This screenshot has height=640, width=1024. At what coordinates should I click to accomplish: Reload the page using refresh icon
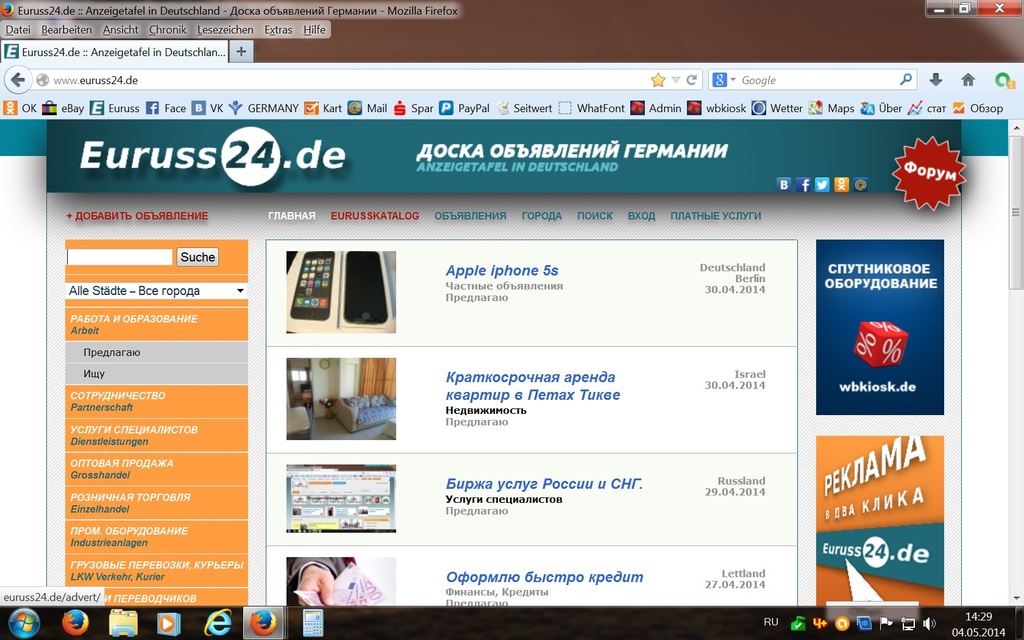pos(692,80)
